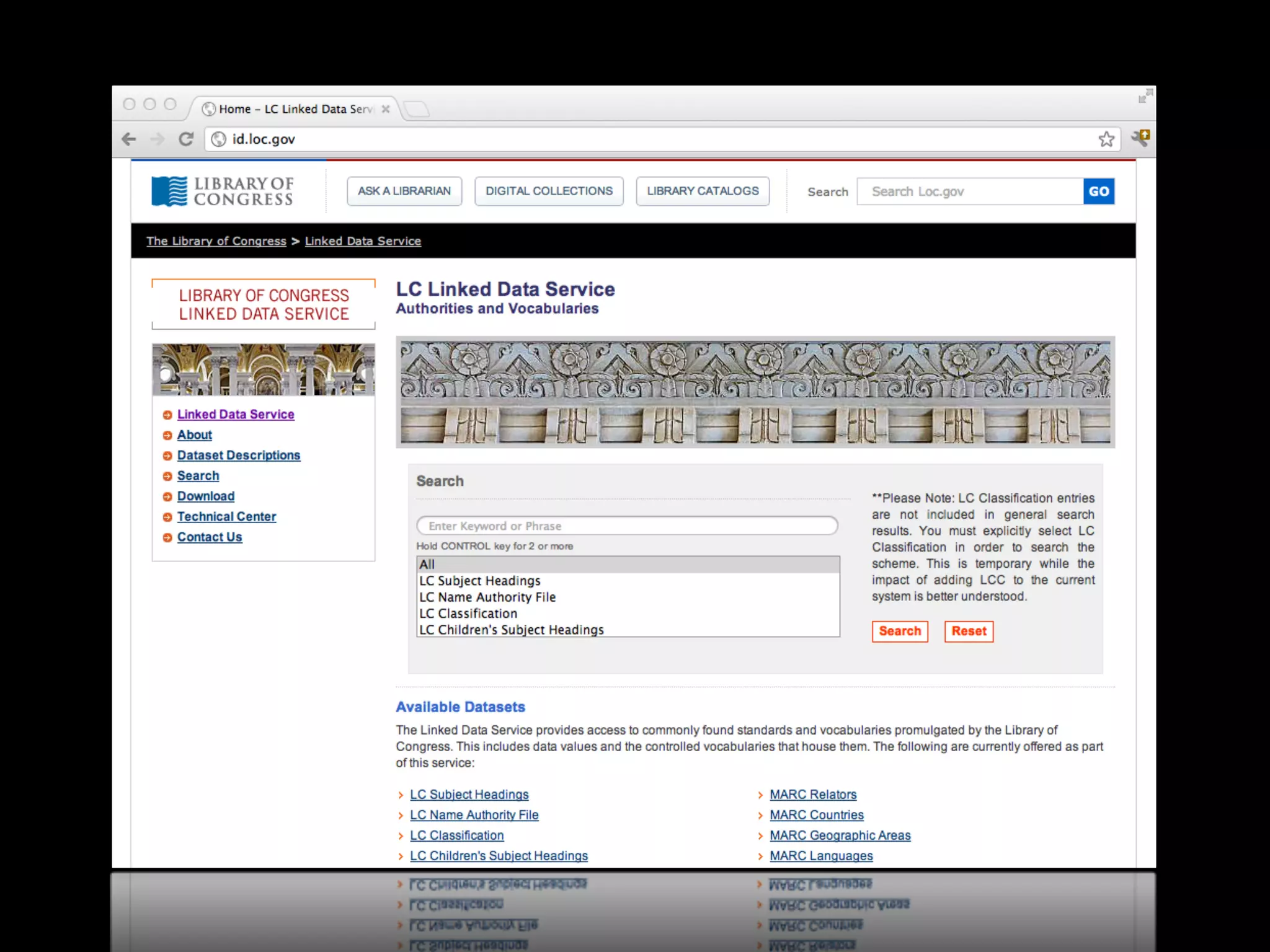Click the blue GO search button
This screenshot has width=1270, height=952.
point(1098,192)
